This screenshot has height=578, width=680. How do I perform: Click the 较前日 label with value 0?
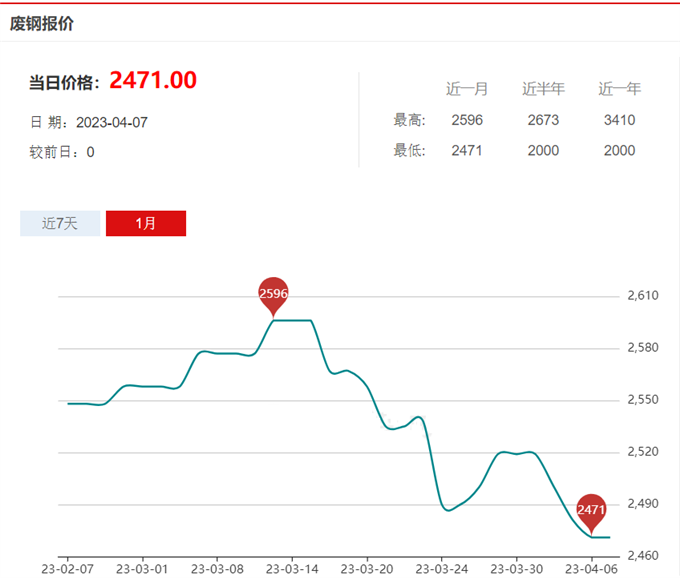62,152
